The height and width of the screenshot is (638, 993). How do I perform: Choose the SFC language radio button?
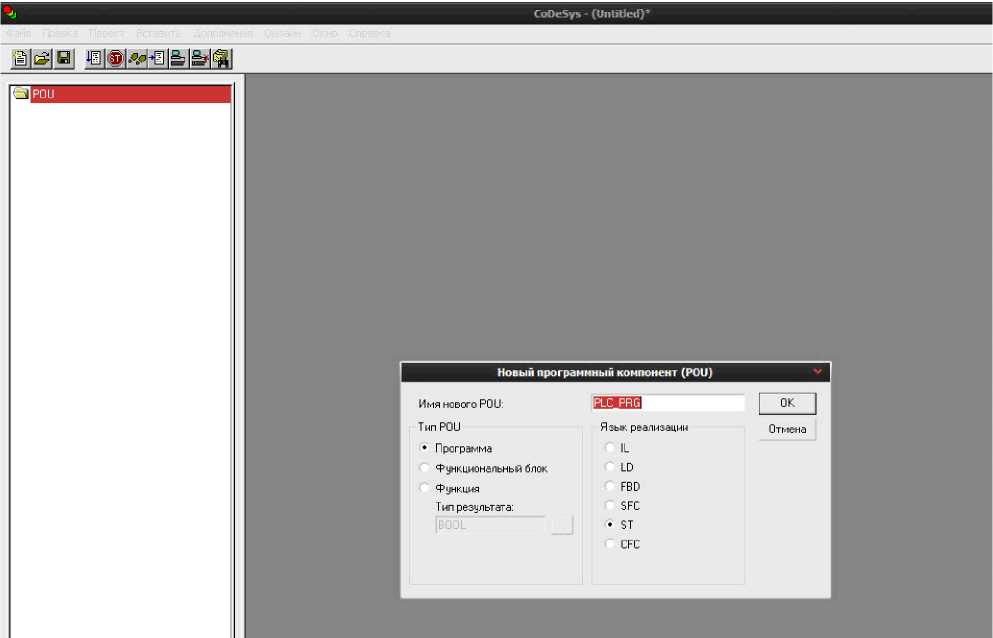coord(610,506)
